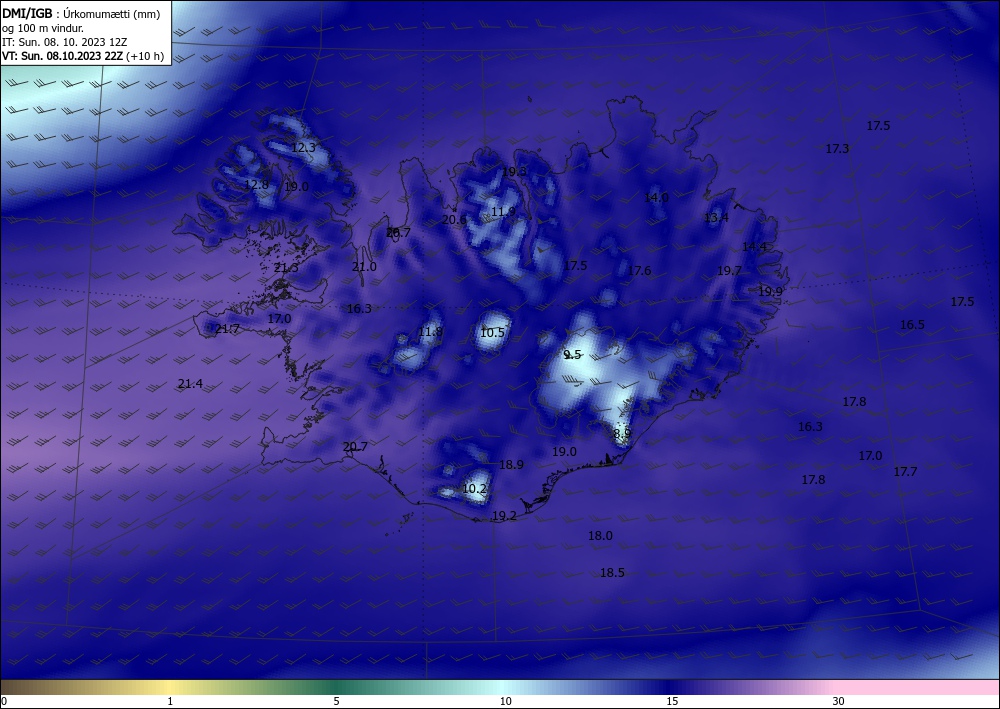This screenshot has height=709, width=1000.
Task: Click the 15 label on color scale
Action: pyautogui.click(x=672, y=701)
